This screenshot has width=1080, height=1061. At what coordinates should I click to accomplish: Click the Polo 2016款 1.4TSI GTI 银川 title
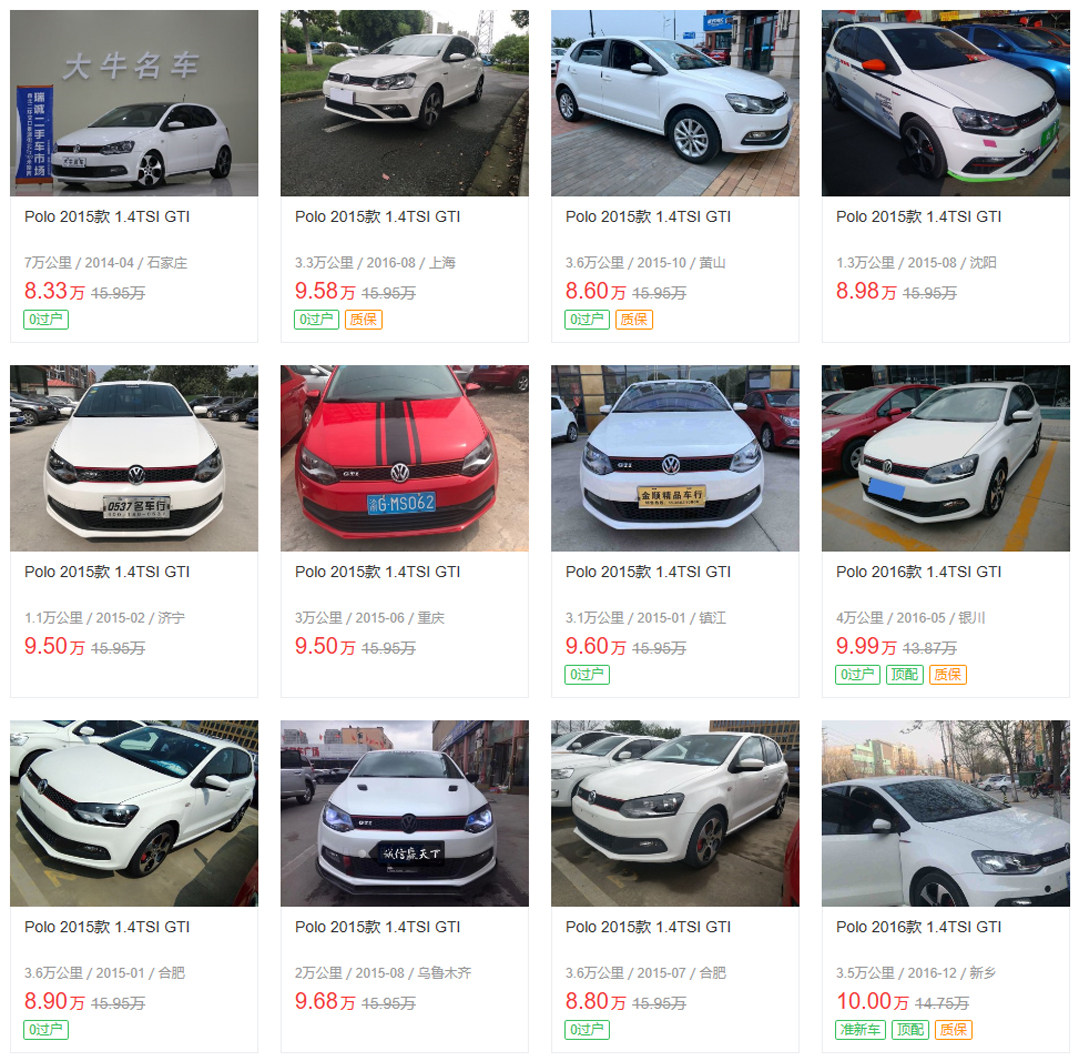coord(919,572)
